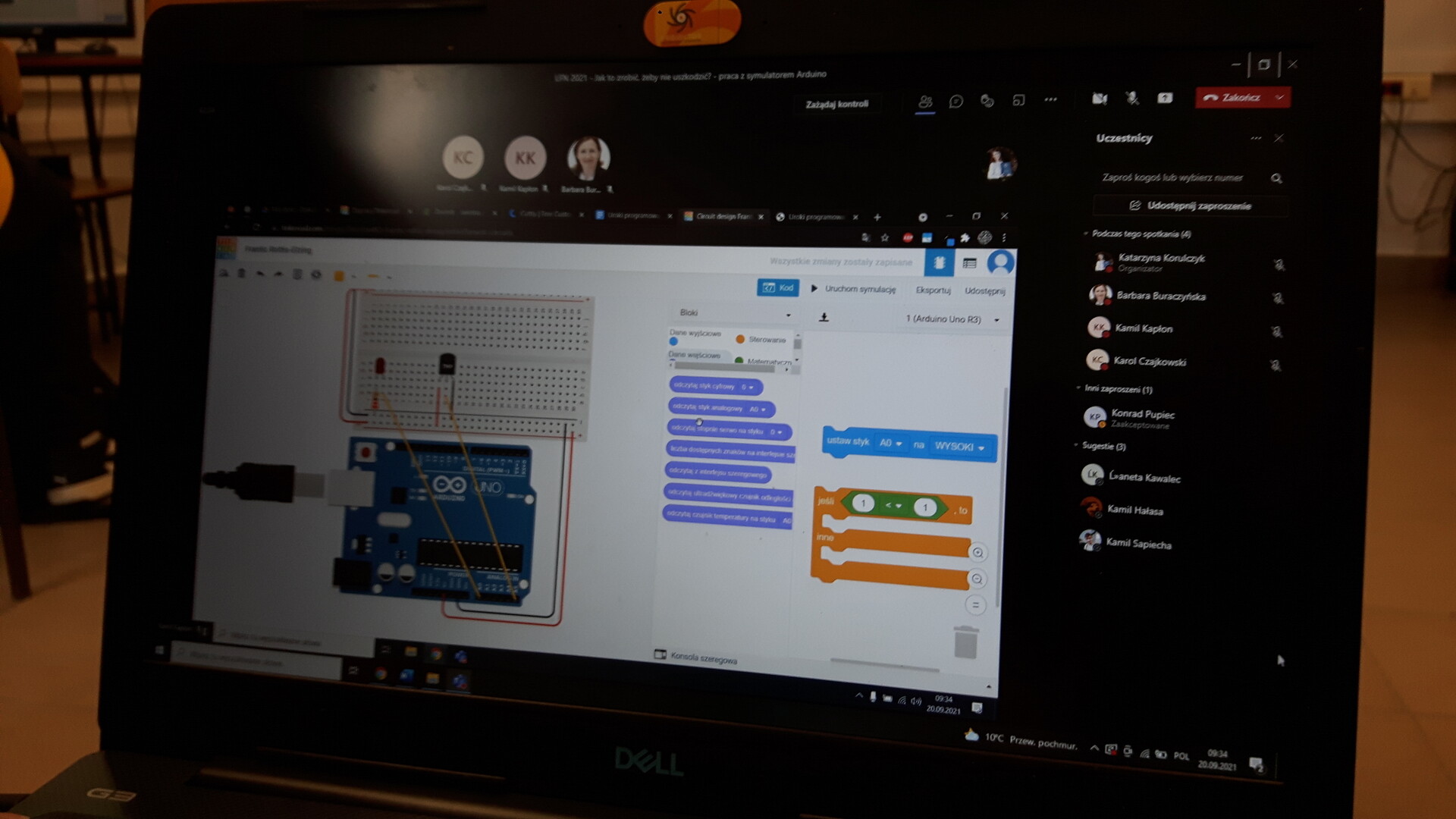Click the 'Eksportuj' export icon
Screen dimensions: 1456x819
930,290
